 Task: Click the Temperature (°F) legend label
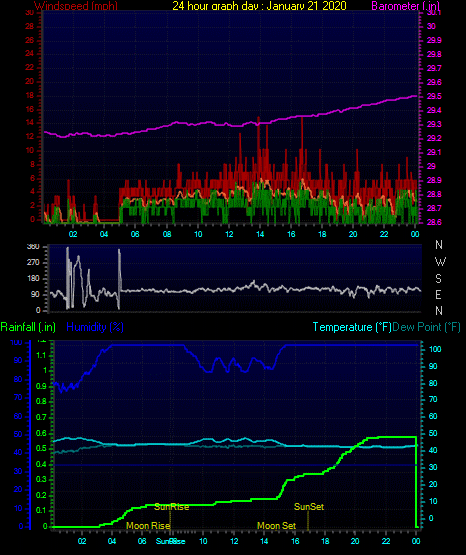[352, 327]
